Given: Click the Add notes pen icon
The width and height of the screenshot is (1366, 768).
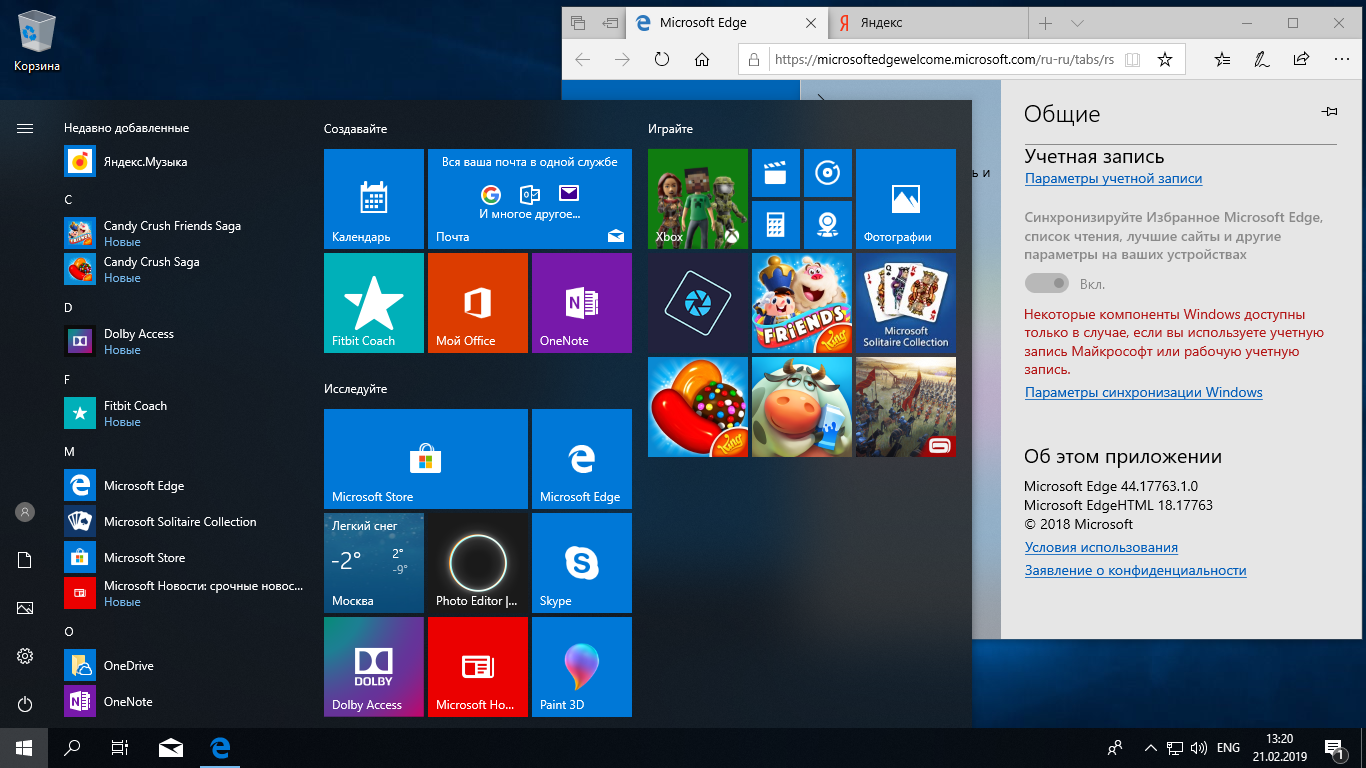Looking at the screenshot, I should tap(1262, 60).
